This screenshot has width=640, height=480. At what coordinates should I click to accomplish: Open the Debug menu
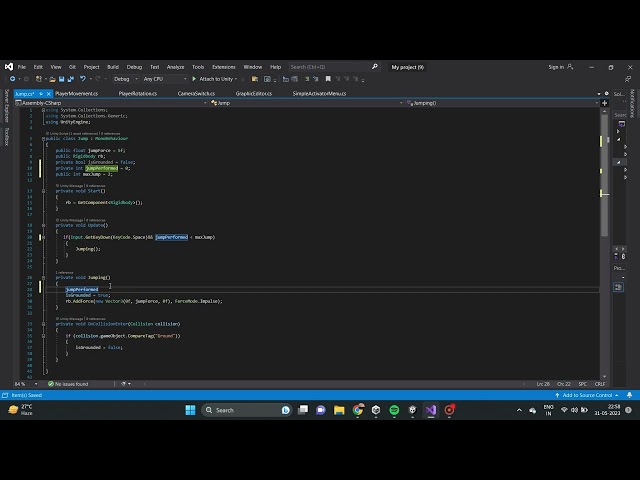(x=134, y=67)
